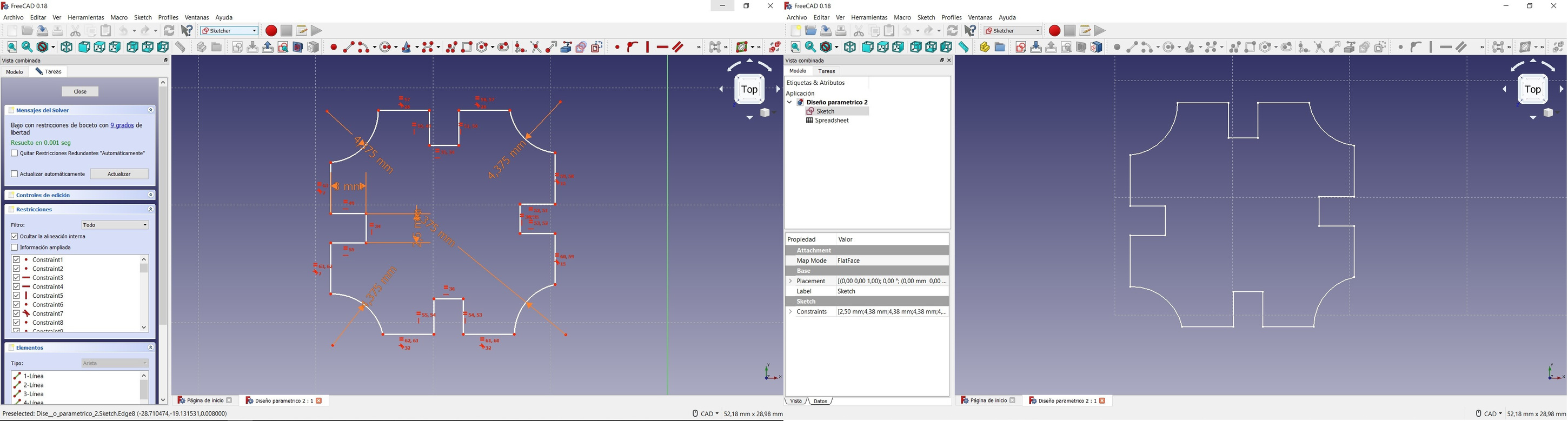Select the Create rectangle tool in left window
This screenshot has height=421, width=1568.
point(467,47)
